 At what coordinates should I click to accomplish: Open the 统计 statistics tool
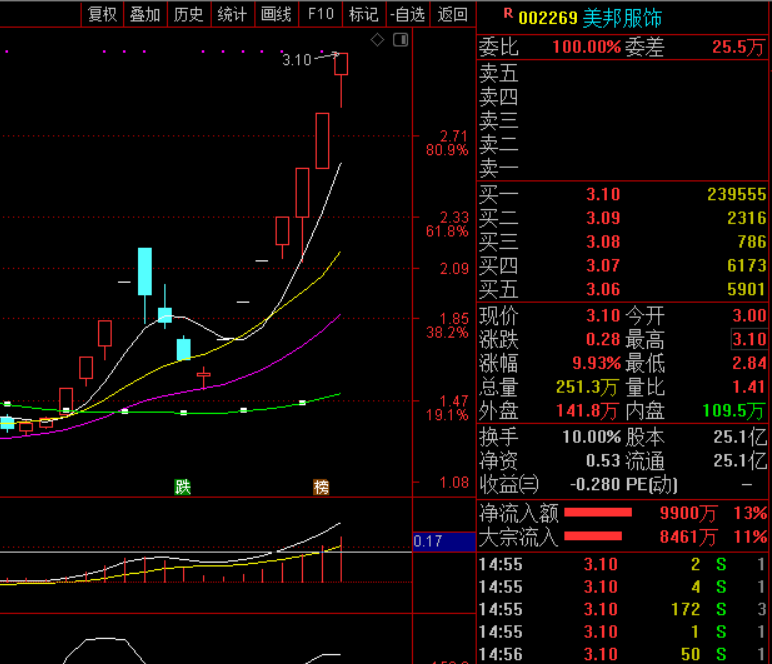(232, 14)
